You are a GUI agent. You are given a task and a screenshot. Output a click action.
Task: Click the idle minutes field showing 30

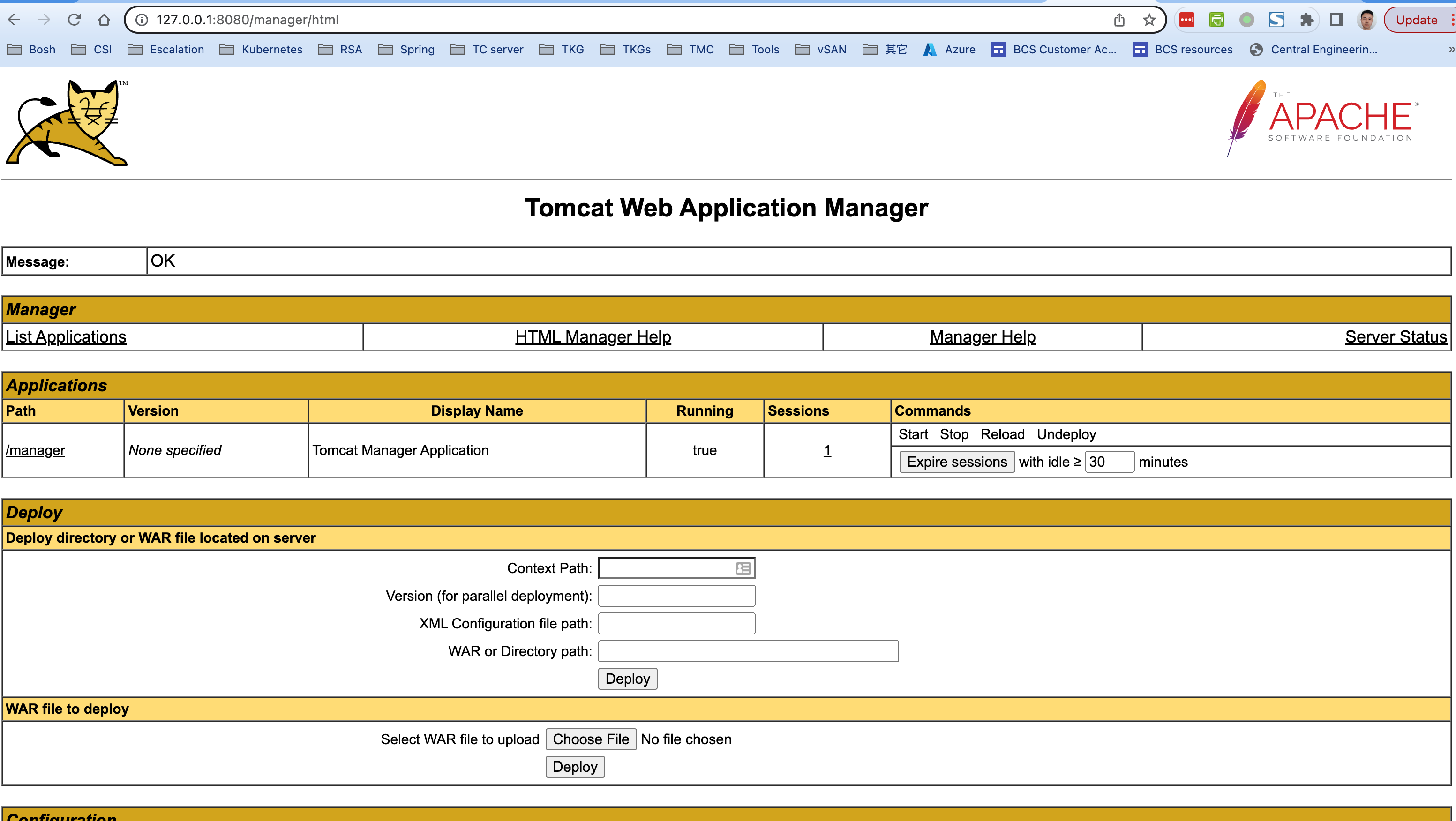[1109, 462]
